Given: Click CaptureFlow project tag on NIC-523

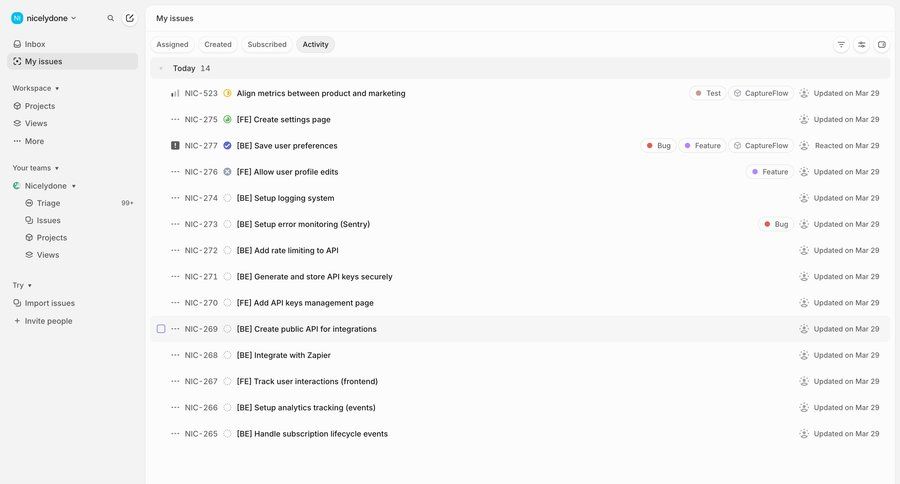Looking at the screenshot, I should (x=761, y=93).
